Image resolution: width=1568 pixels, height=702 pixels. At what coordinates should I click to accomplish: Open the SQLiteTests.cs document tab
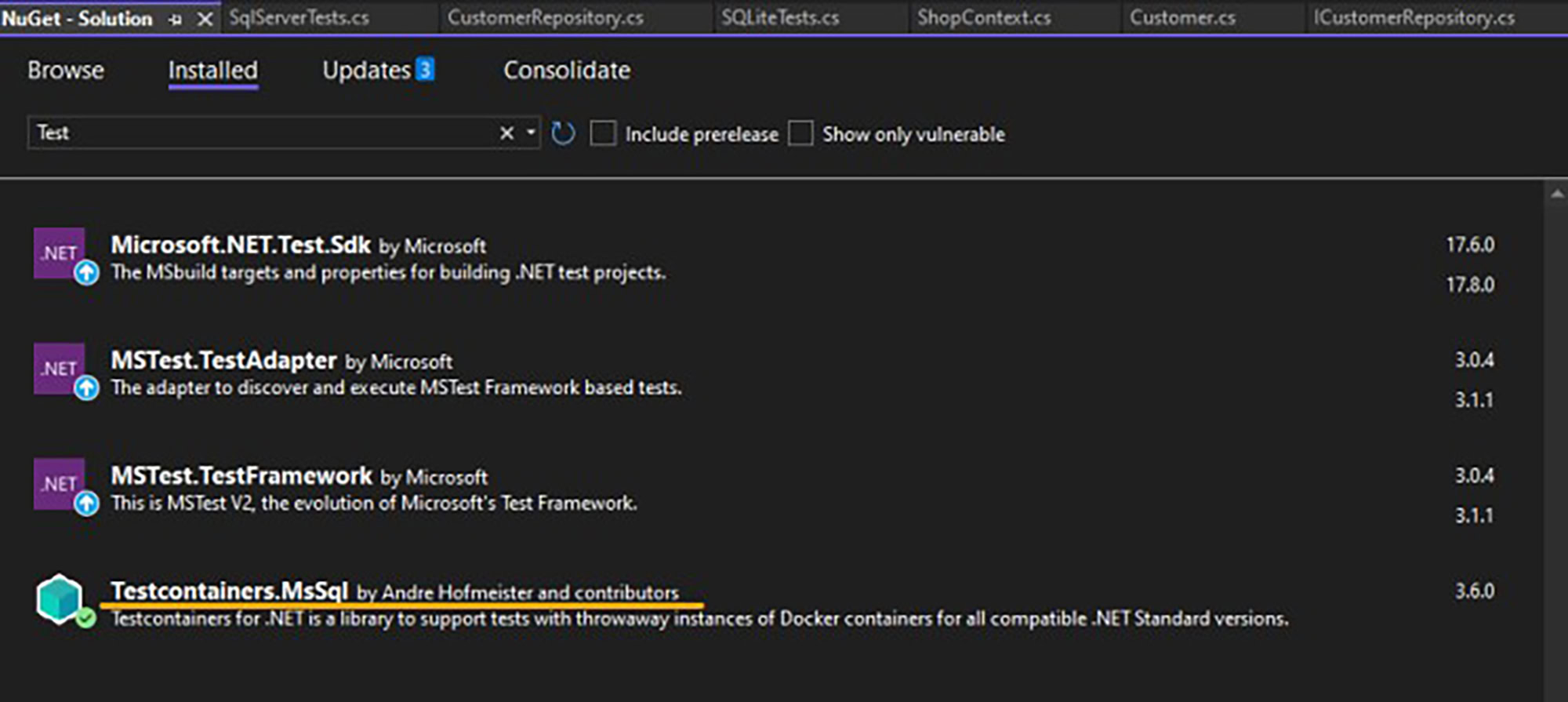click(780, 18)
